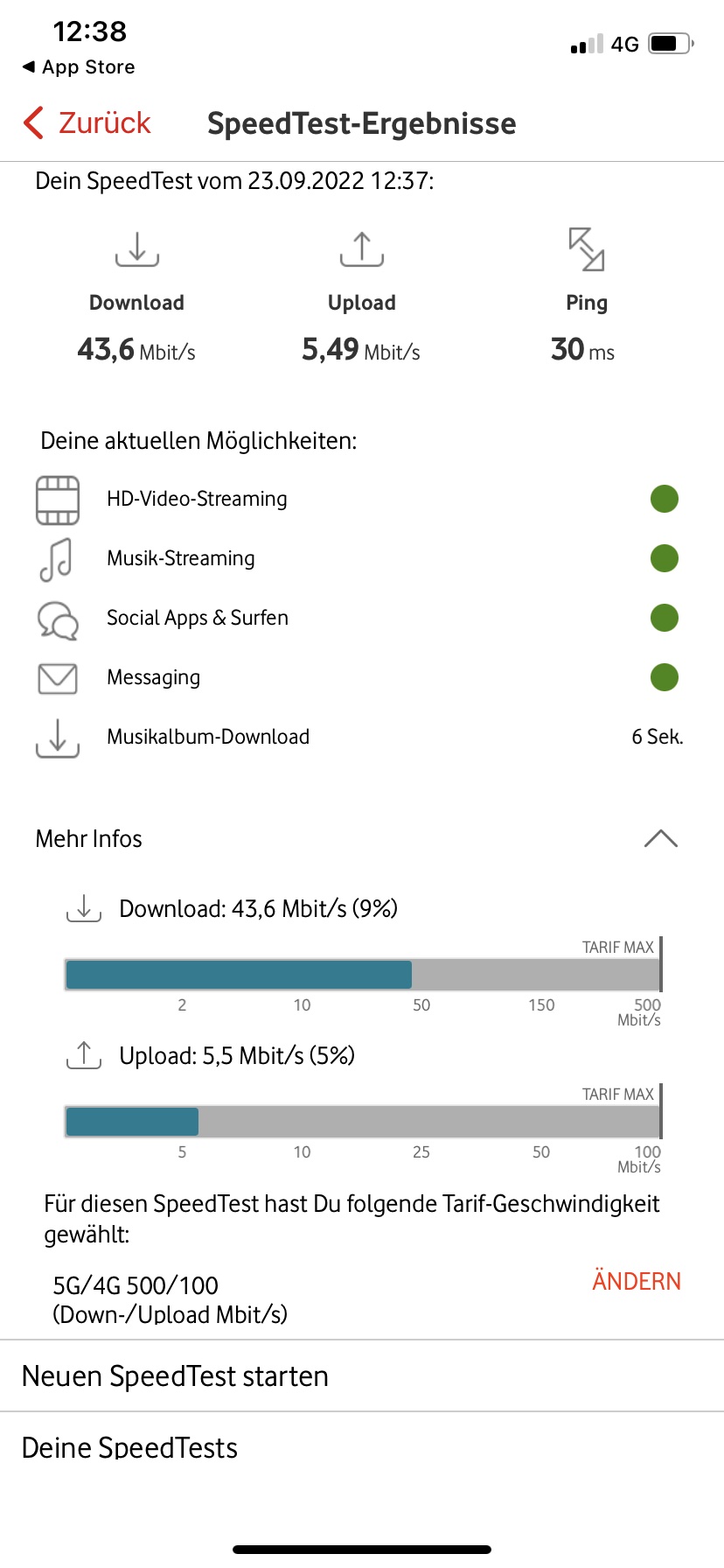The image size is (724, 1568).
Task: Tap the green Messaging status dot
Action: pyautogui.click(x=665, y=677)
